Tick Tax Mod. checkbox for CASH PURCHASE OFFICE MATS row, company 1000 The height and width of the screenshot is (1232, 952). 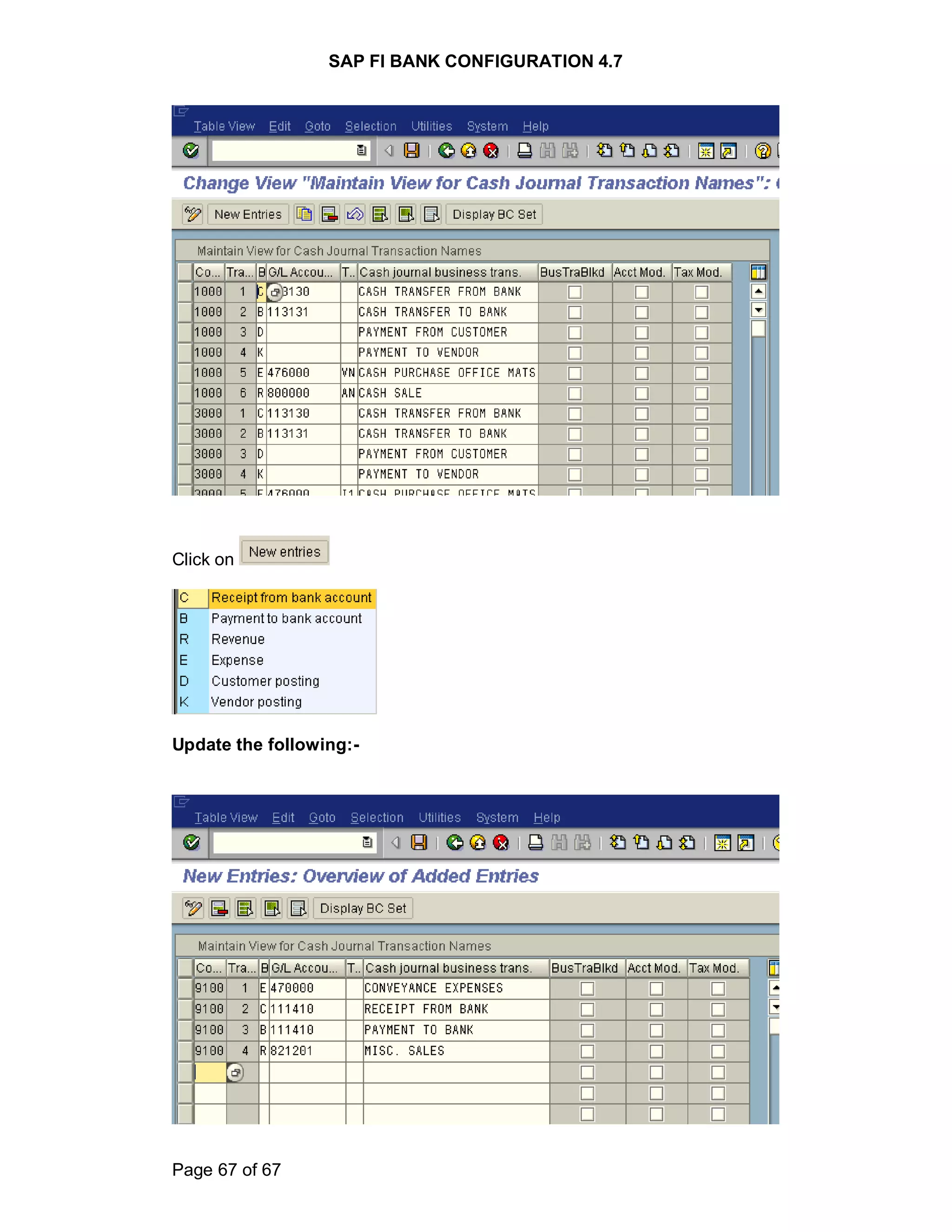(x=701, y=373)
